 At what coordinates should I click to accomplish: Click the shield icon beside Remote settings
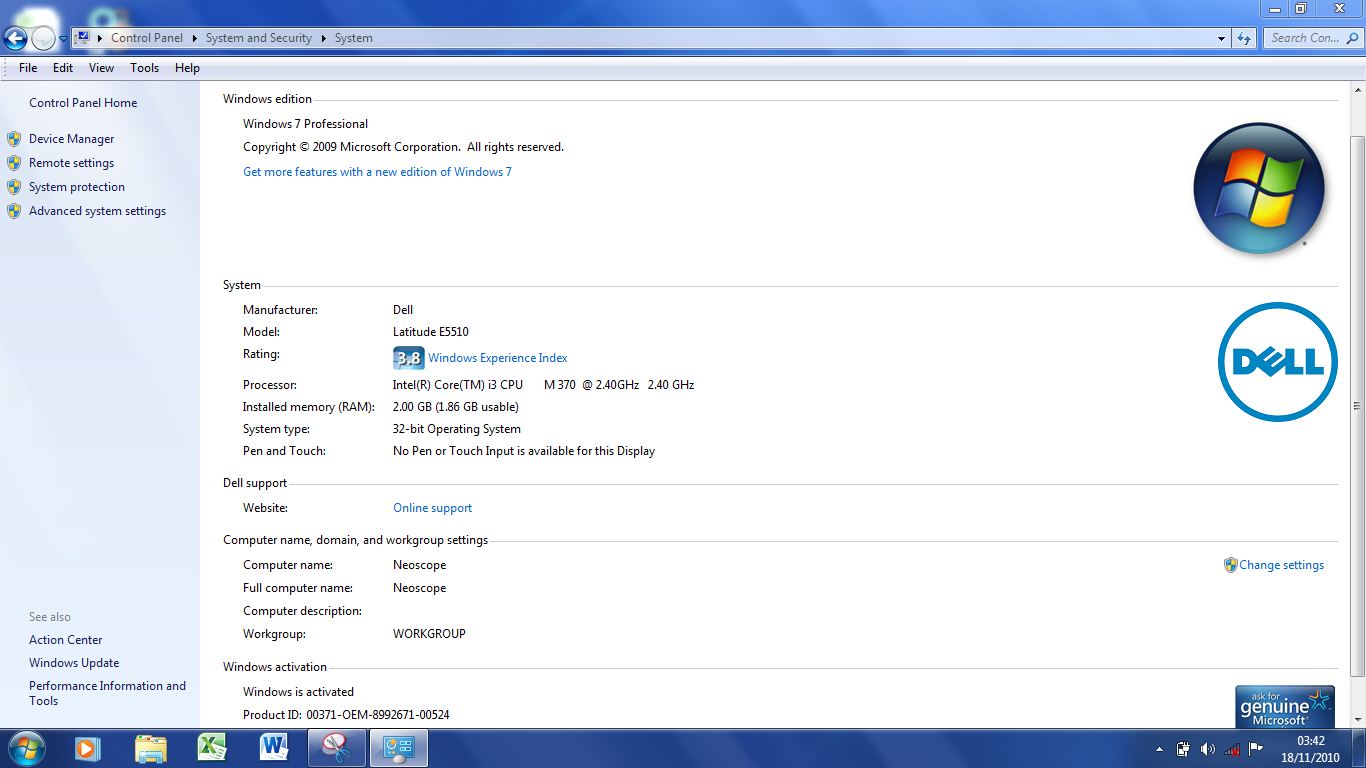[x=14, y=163]
